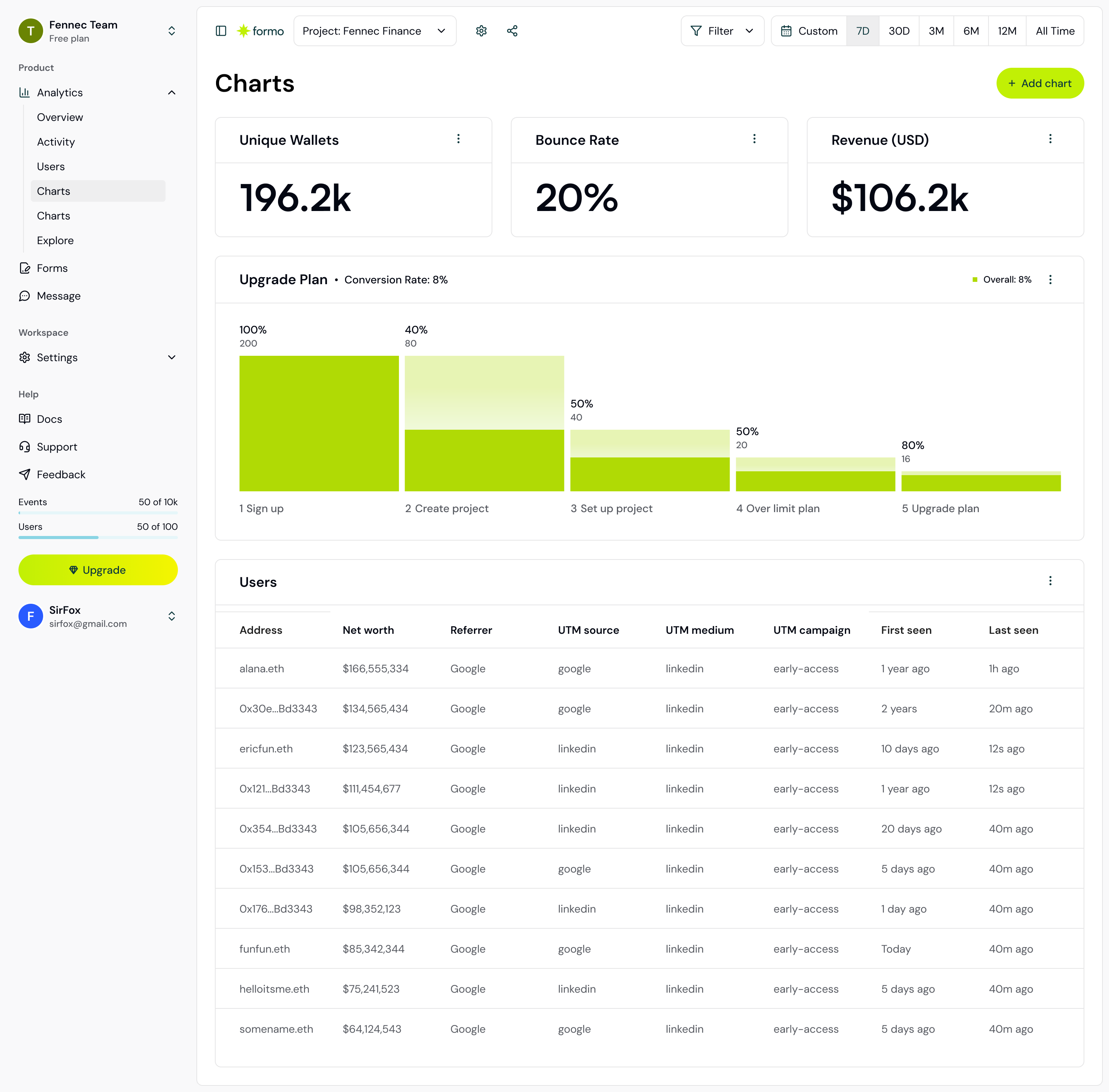
Task: Click the Users usage progress bar
Action: click(x=97, y=538)
